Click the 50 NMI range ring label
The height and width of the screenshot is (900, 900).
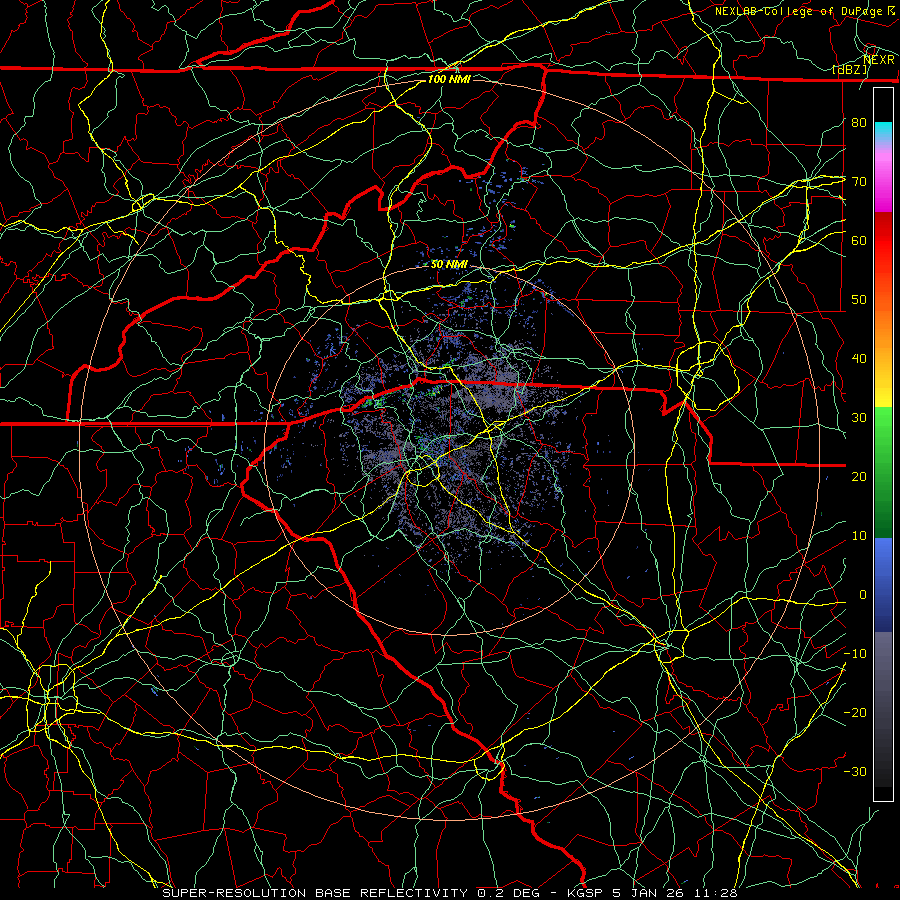[449, 265]
